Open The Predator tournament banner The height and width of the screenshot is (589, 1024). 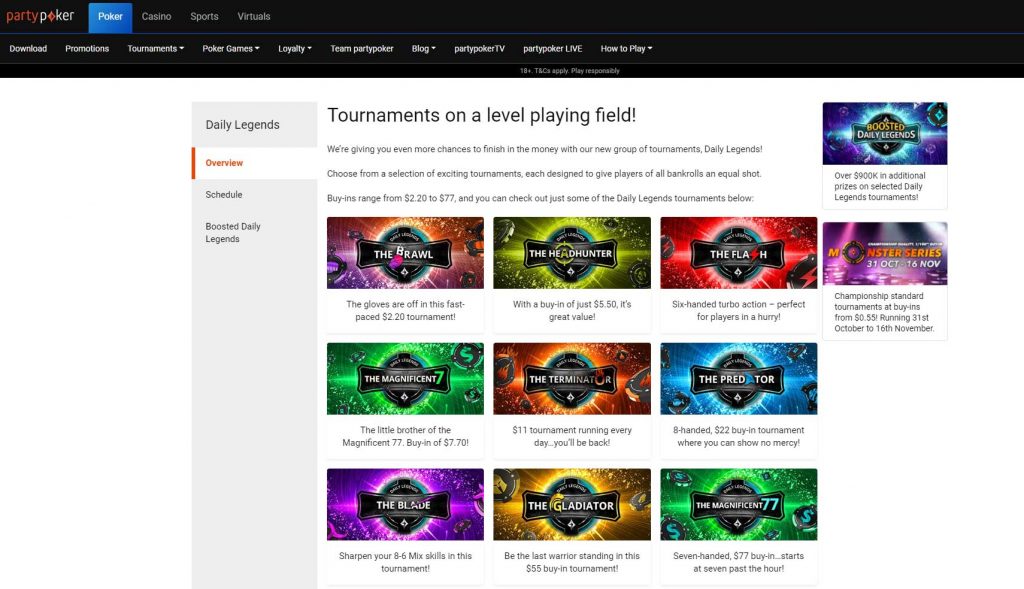(x=739, y=379)
